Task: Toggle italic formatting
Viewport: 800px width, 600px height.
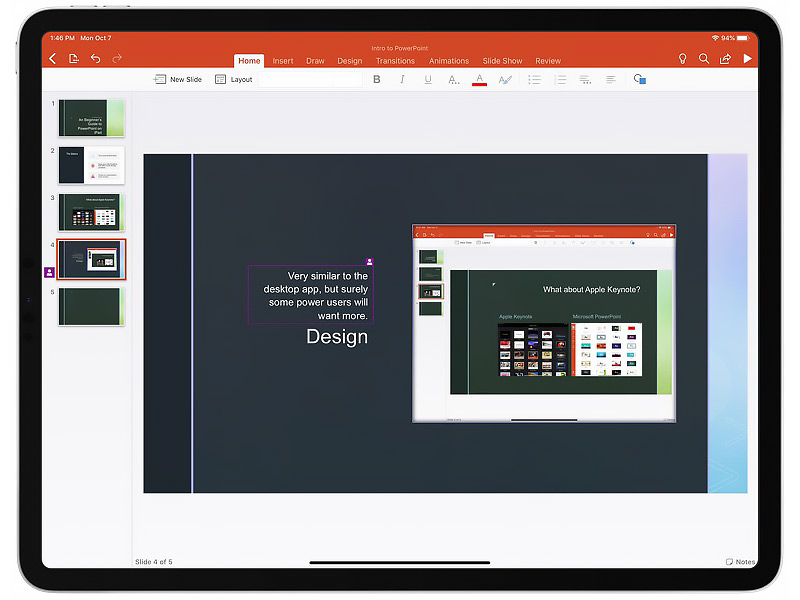Action: 402,79
